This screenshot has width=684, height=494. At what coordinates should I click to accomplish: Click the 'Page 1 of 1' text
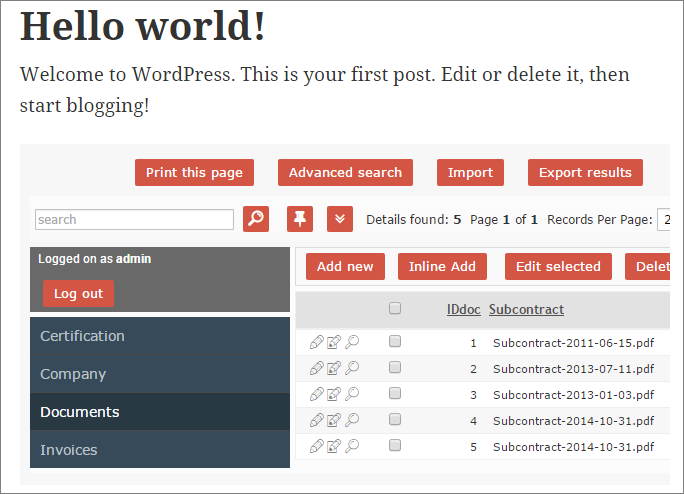click(504, 220)
